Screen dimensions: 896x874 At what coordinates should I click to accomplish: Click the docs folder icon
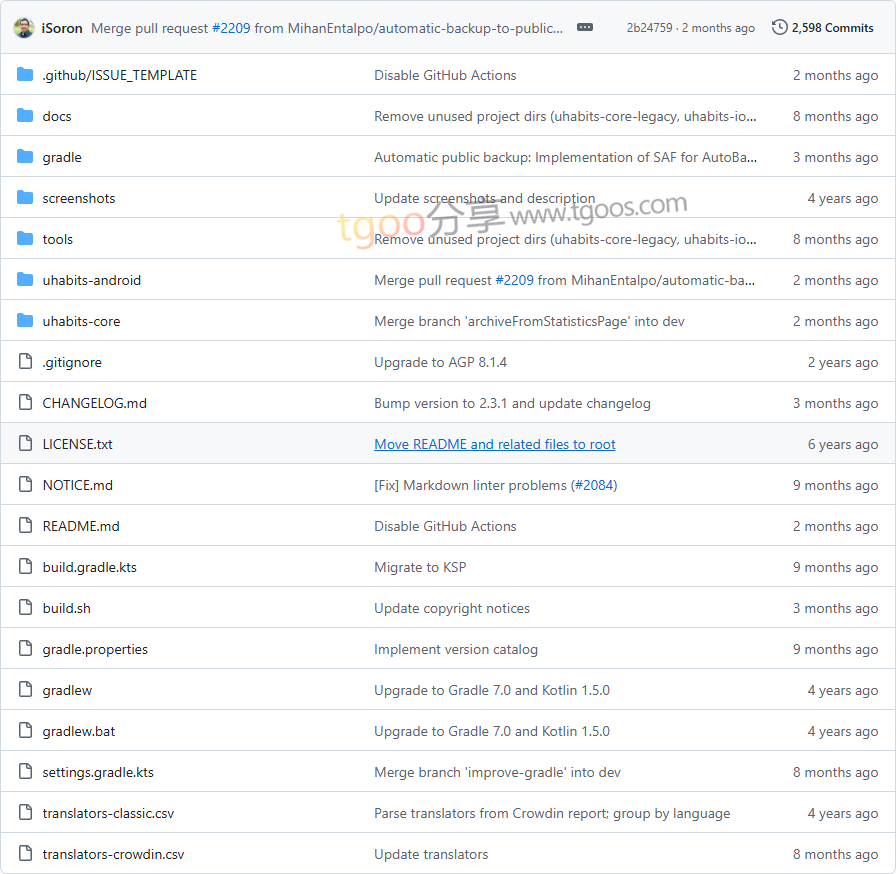click(25, 116)
